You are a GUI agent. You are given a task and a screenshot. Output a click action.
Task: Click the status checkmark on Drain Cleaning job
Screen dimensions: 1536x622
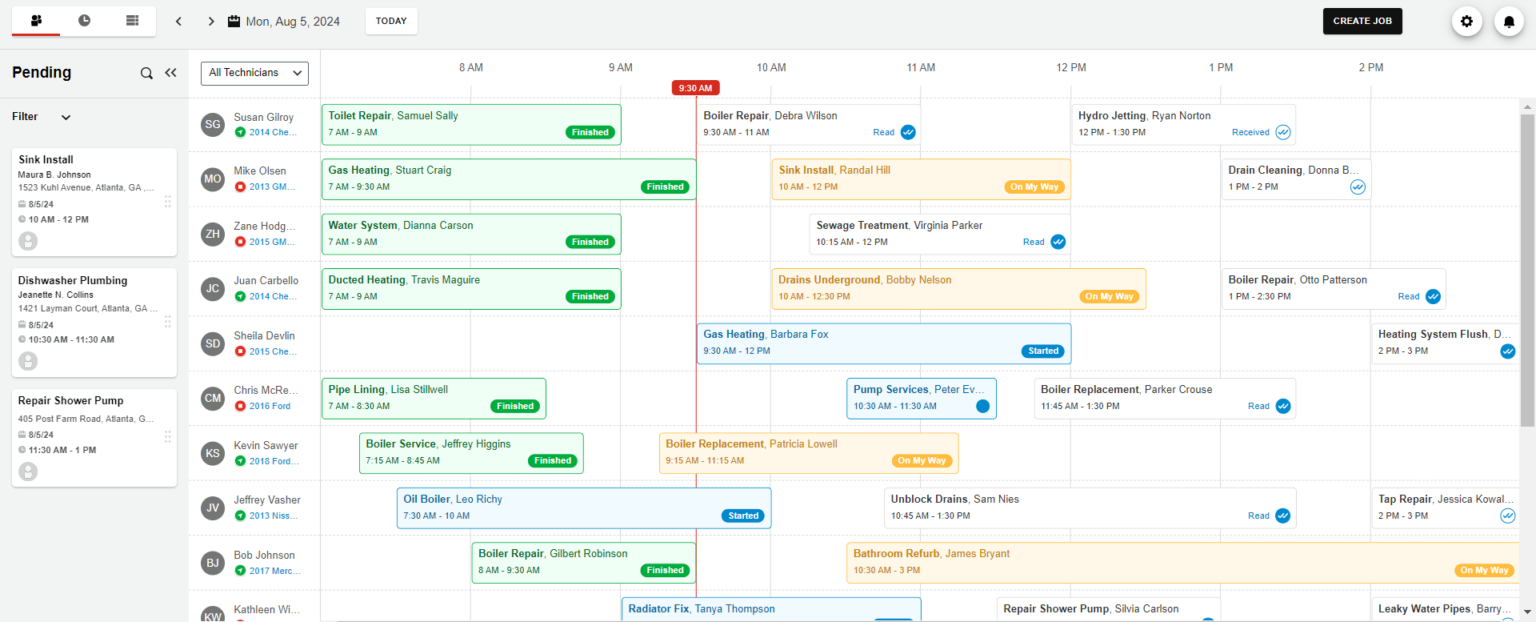(x=1358, y=187)
